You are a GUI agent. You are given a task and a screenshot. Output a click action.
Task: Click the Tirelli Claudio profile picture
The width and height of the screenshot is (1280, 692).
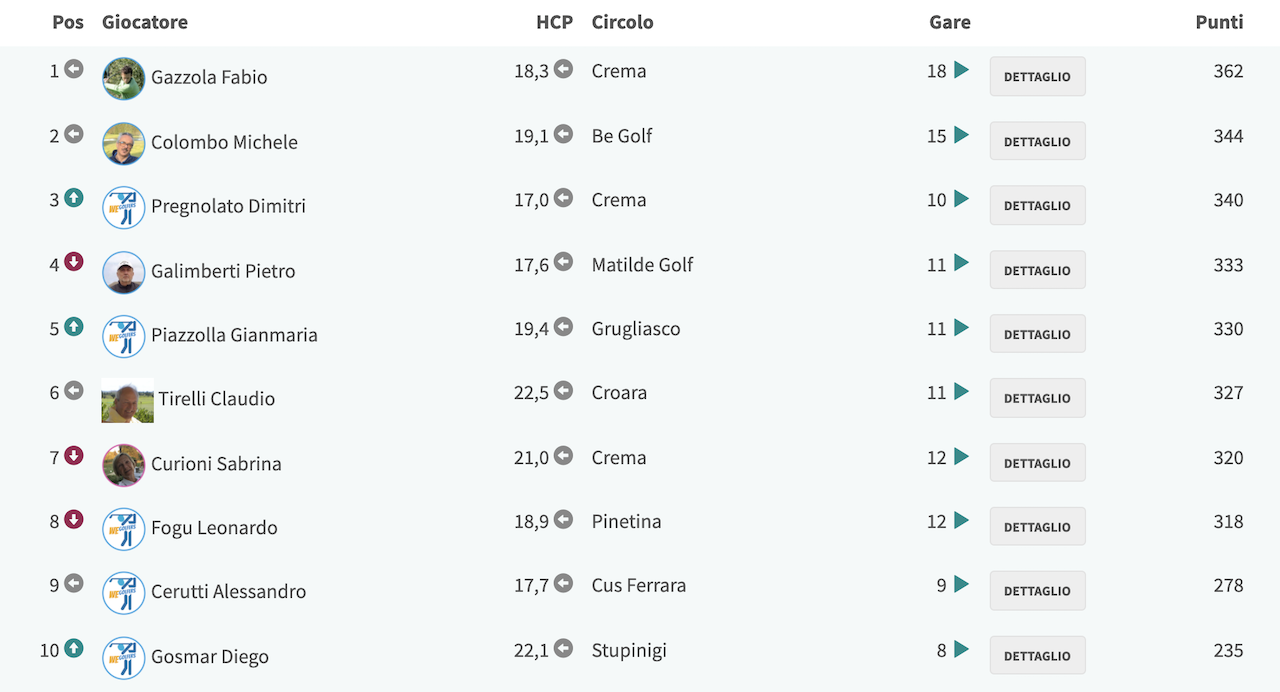click(128, 400)
